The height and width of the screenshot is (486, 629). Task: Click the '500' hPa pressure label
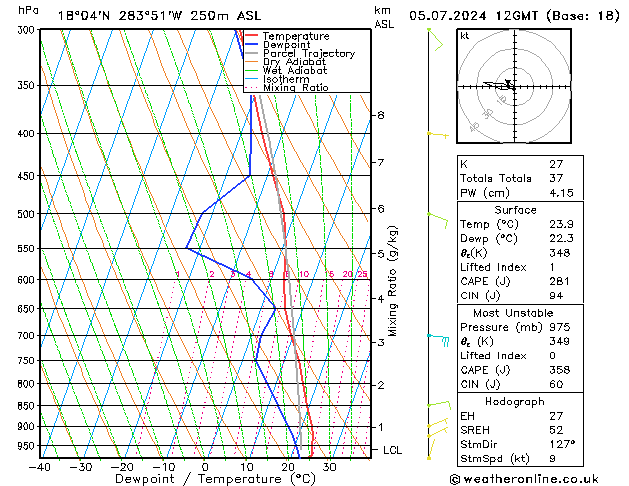[28, 214]
